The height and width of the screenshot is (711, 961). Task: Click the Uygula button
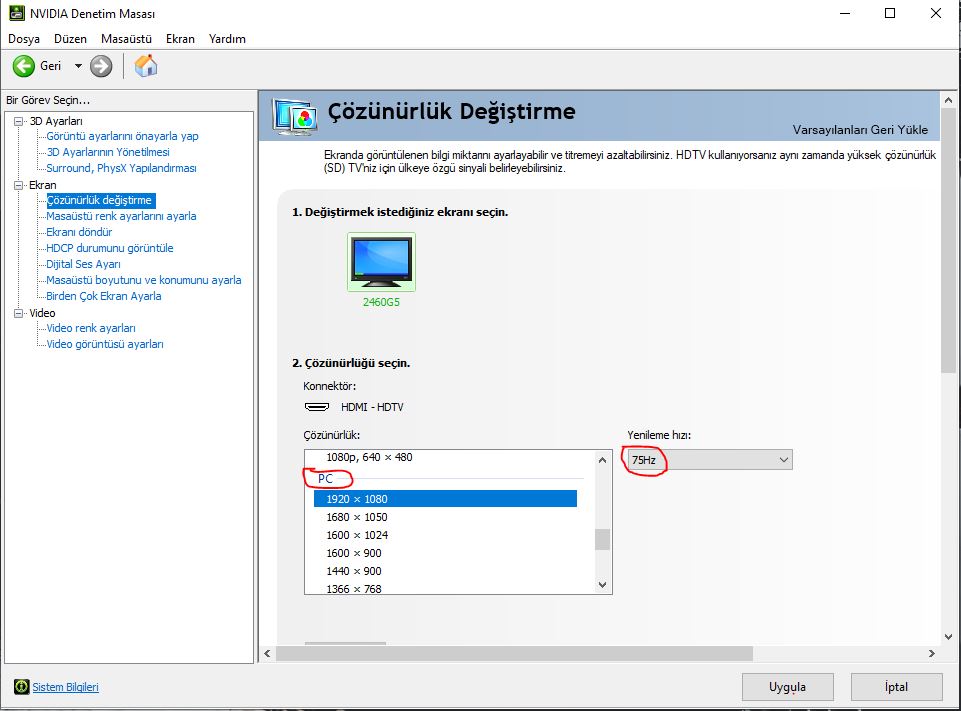(788, 687)
